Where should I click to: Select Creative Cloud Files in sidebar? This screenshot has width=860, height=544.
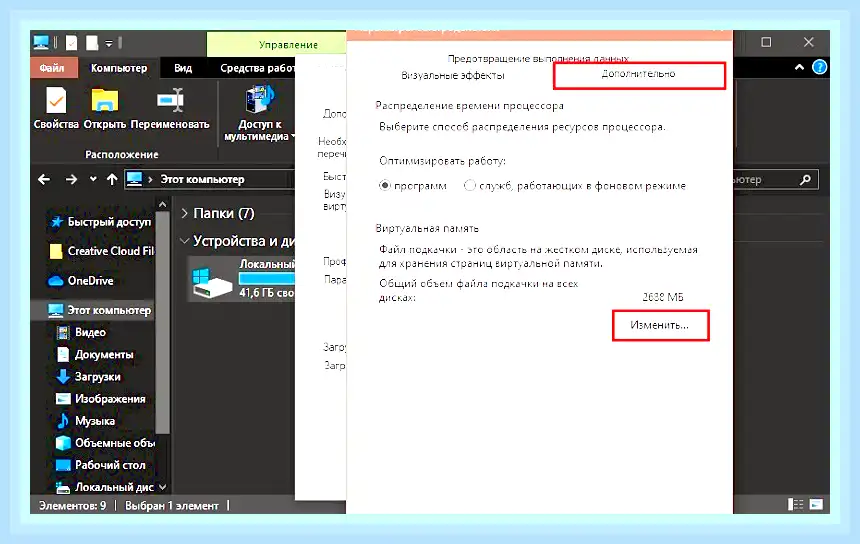101,251
